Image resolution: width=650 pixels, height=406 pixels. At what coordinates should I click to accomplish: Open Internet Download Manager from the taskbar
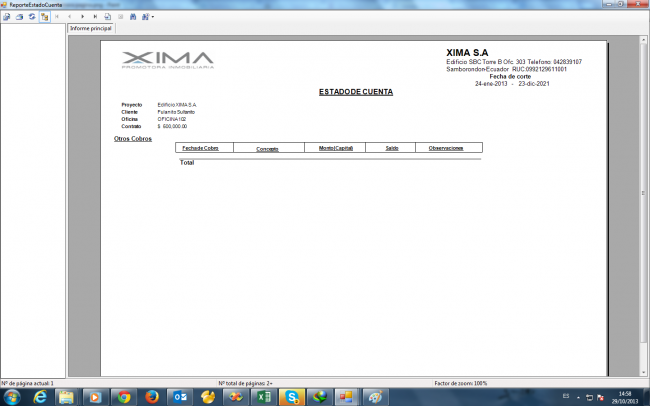point(320,397)
